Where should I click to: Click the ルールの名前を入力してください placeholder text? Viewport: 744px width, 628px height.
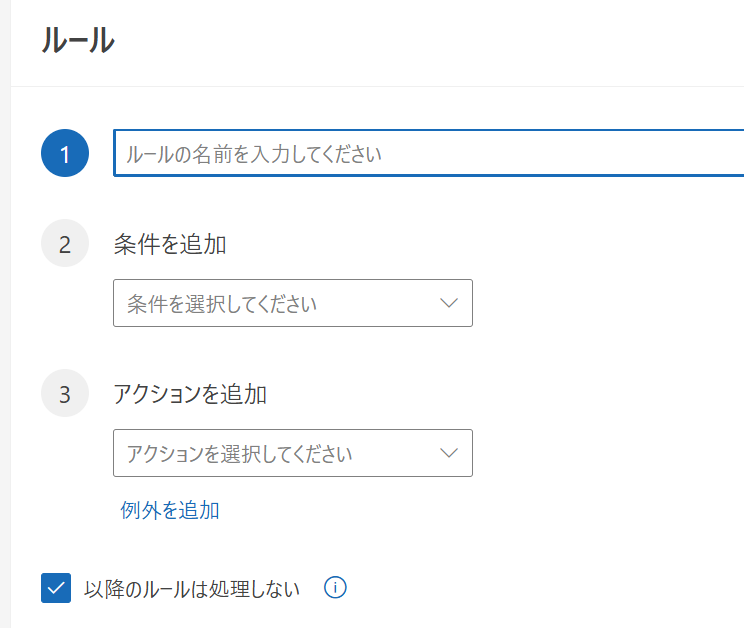(x=254, y=154)
